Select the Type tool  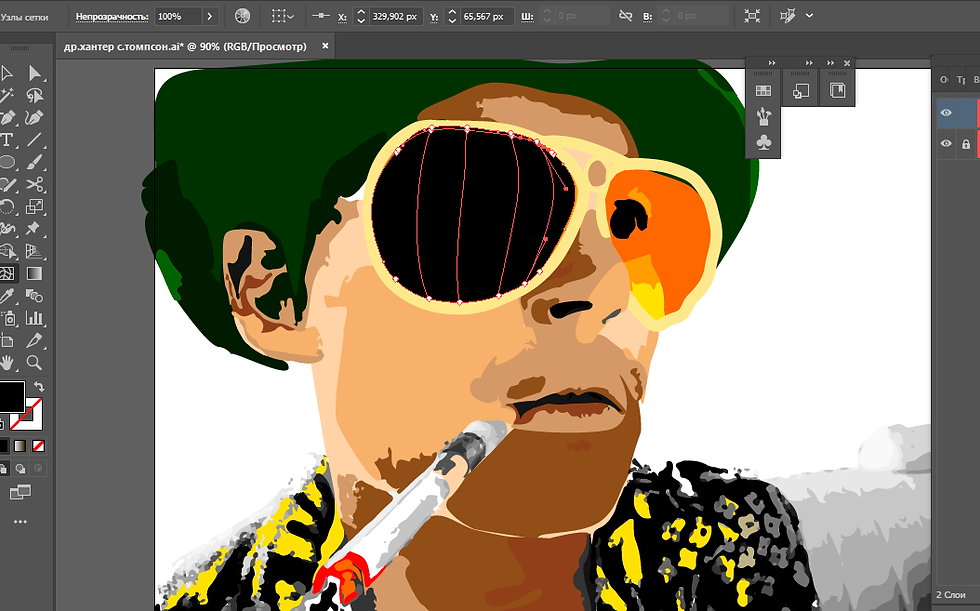coord(6,140)
